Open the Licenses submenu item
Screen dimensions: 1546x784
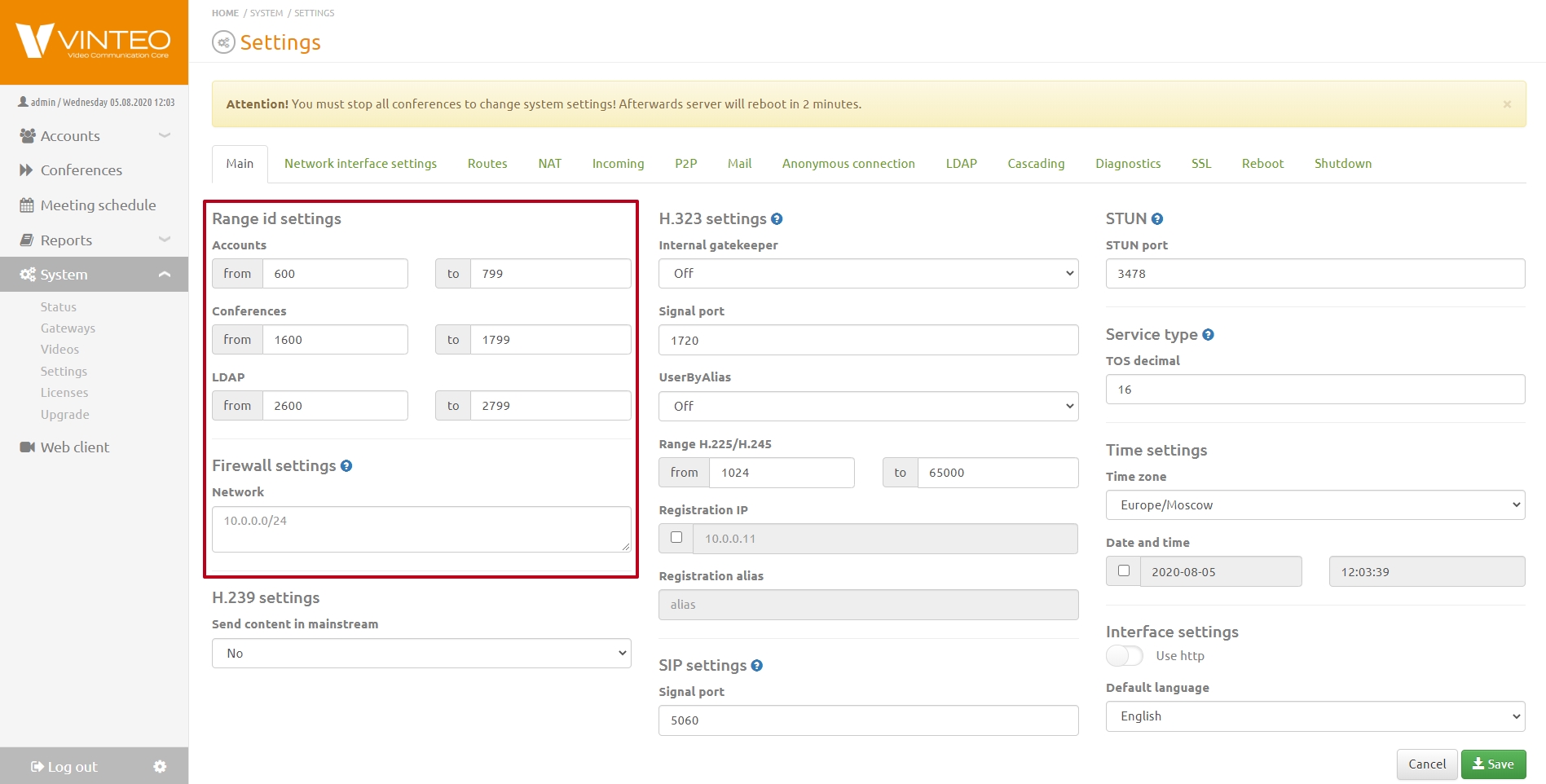tap(64, 393)
